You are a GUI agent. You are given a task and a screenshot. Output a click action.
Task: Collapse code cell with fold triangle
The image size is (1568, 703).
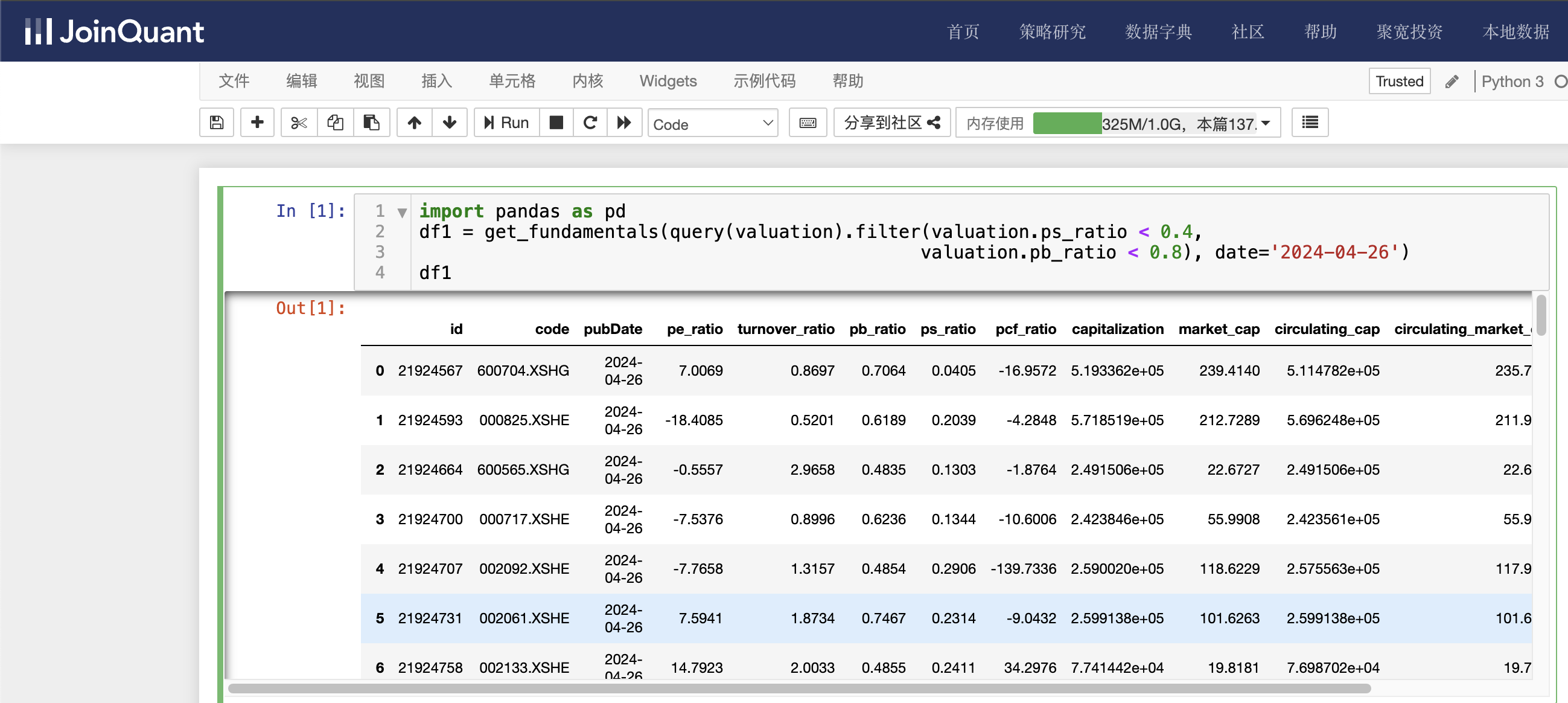pos(402,213)
